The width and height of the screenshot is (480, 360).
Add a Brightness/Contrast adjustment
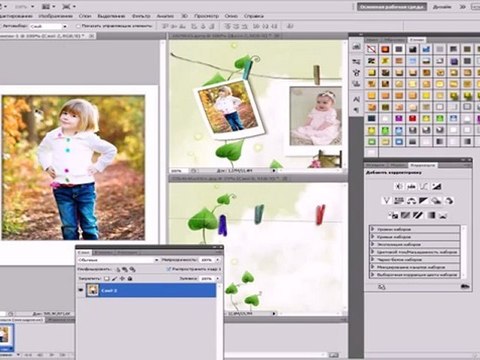click(x=399, y=186)
